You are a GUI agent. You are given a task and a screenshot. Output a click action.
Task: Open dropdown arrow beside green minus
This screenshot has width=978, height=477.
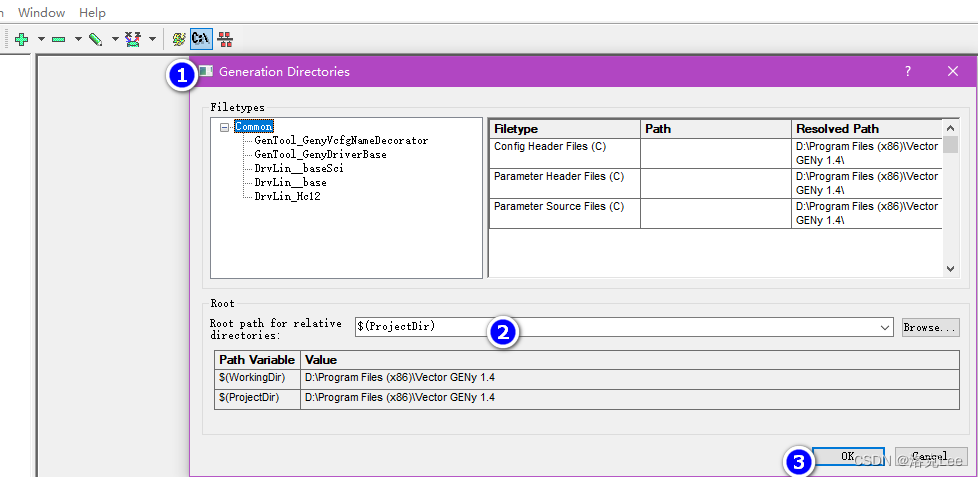click(x=79, y=39)
